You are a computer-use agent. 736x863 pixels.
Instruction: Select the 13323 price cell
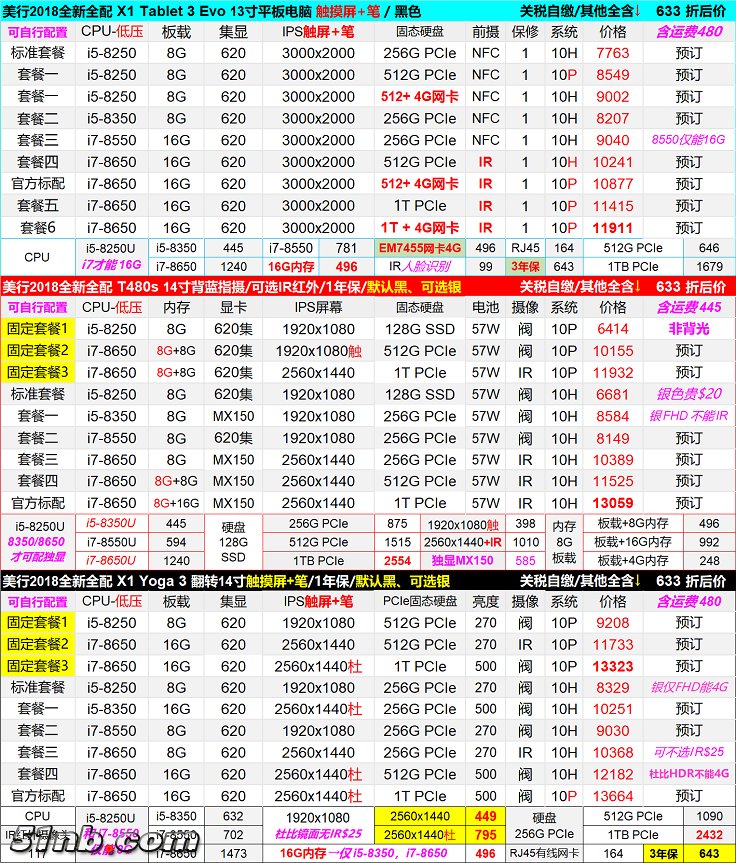click(x=613, y=666)
